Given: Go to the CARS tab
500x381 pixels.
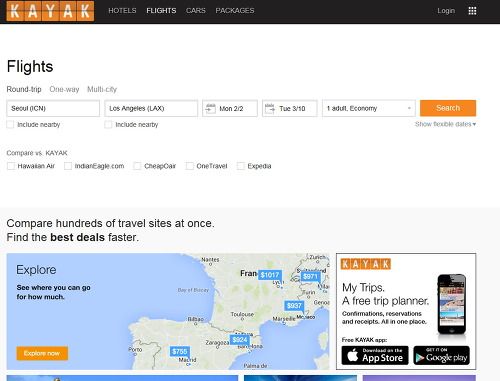Looking at the screenshot, I should (x=196, y=11).
